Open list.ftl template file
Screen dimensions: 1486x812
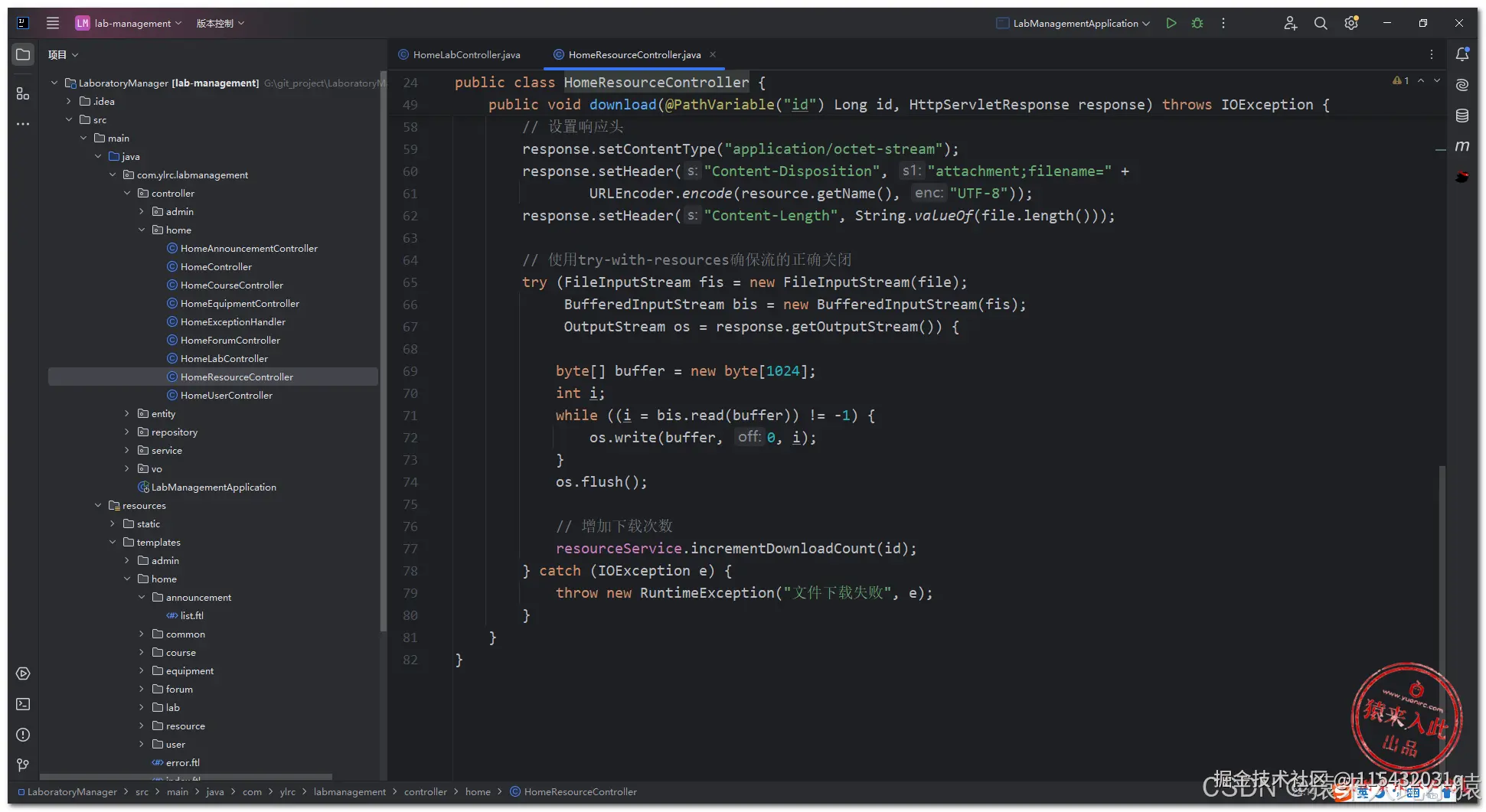pyautogui.click(x=191, y=615)
